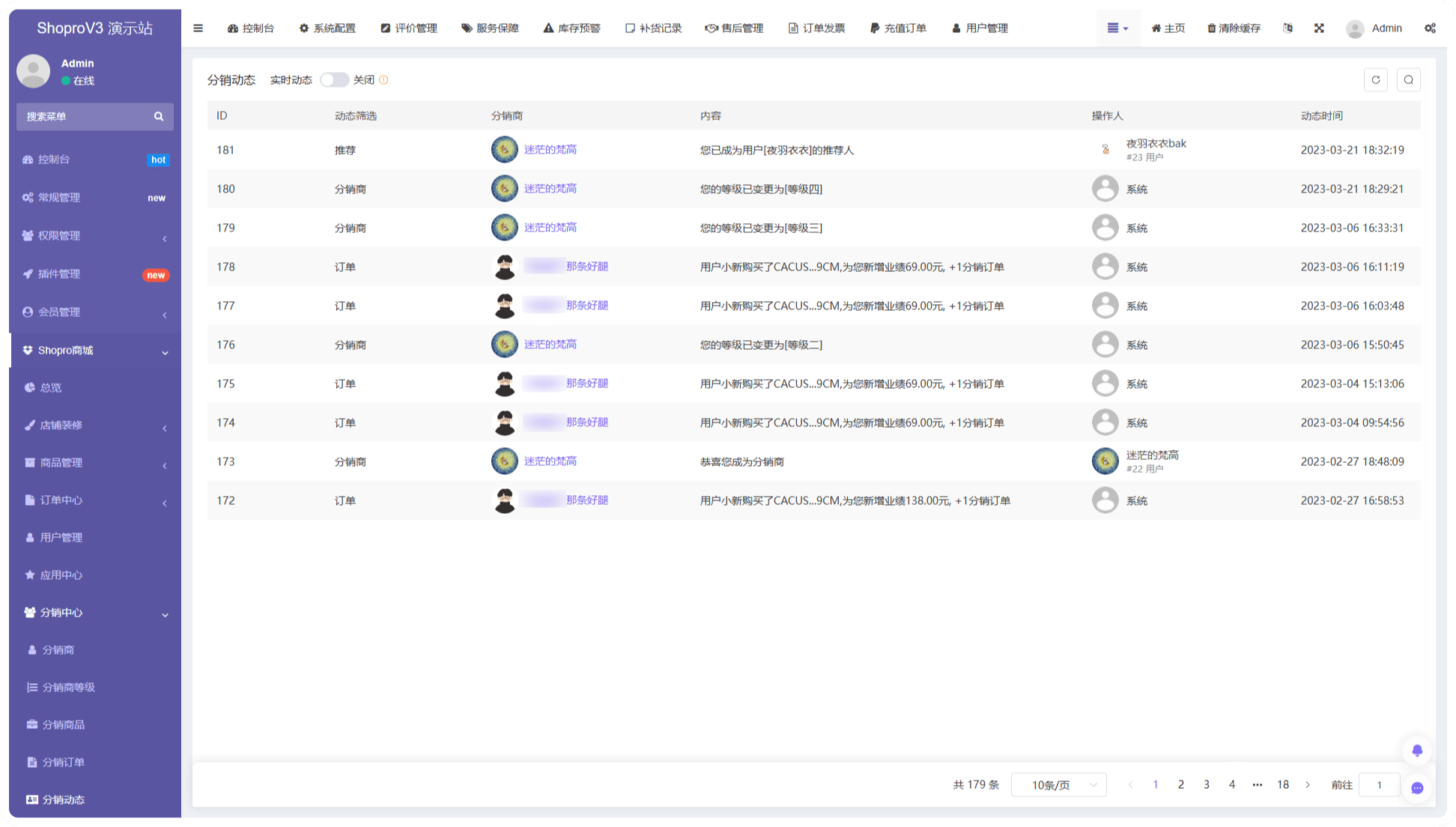Click the refresh icon above the table
Image resolution: width=1456 pixels, height=827 pixels.
(x=1375, y=80)
